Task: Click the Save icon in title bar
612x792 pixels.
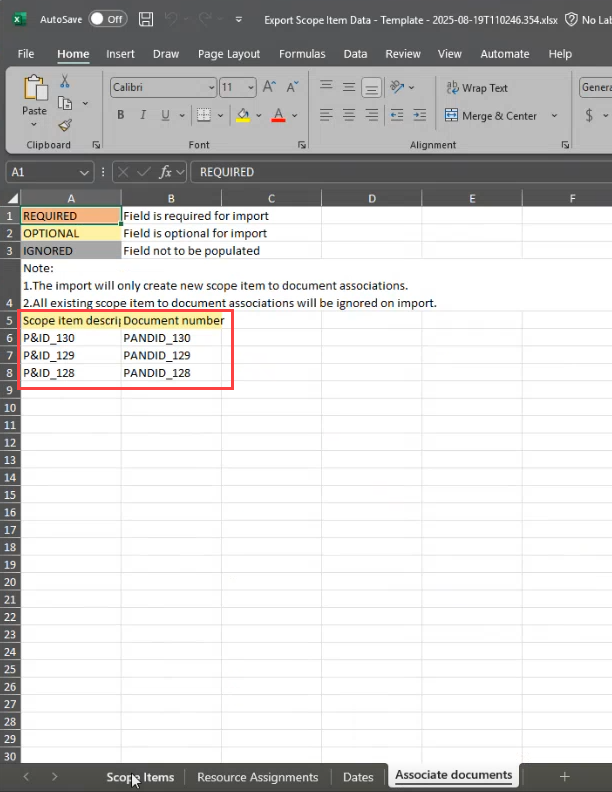Action: 146,19
